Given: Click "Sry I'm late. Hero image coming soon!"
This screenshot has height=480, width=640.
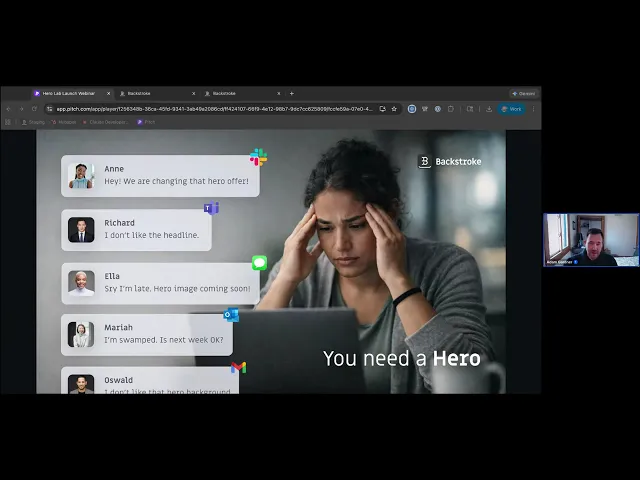Looking at the screenshot, I should (177, 289).
